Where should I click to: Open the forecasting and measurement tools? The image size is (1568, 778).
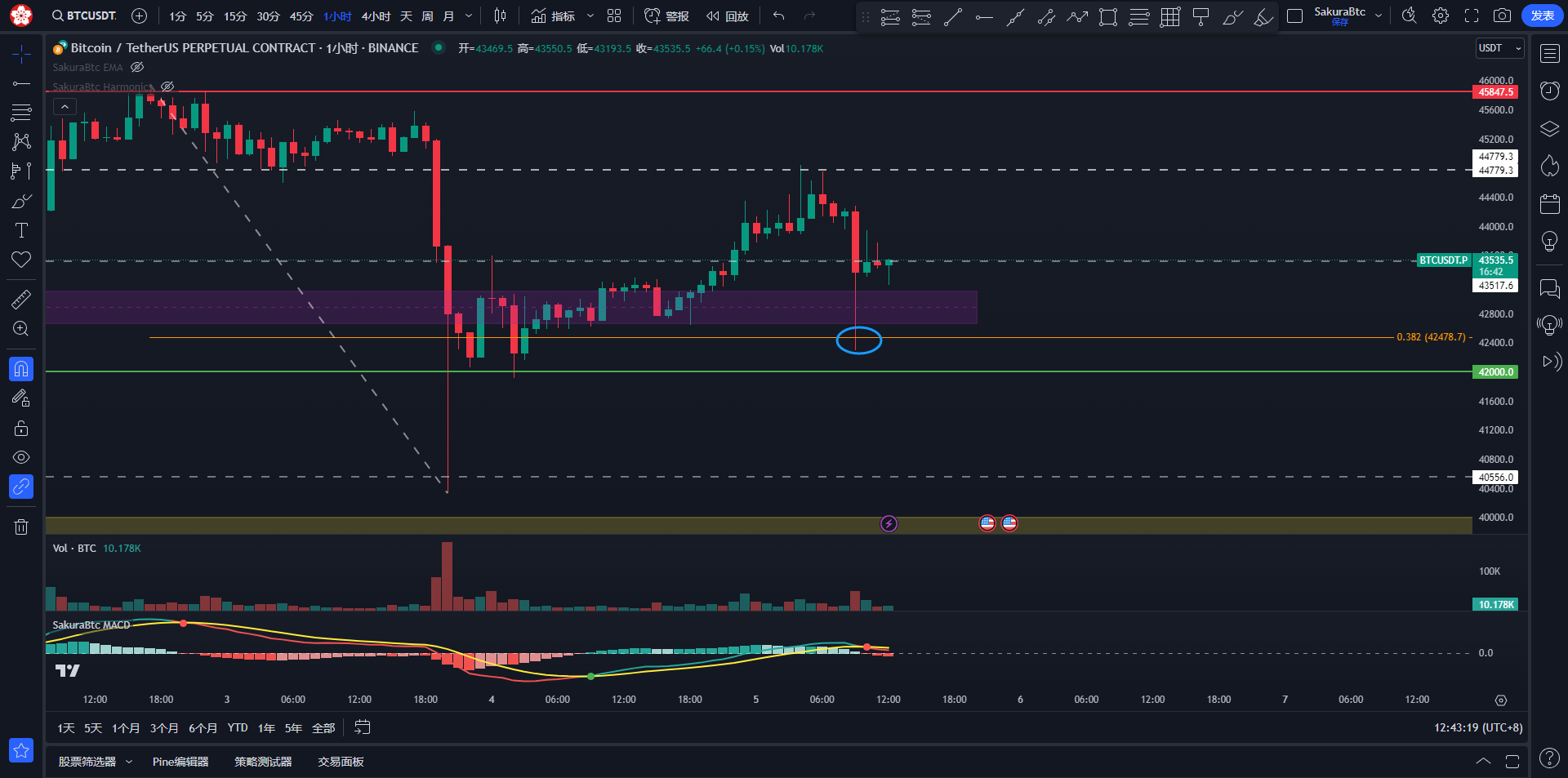point(21,171)
